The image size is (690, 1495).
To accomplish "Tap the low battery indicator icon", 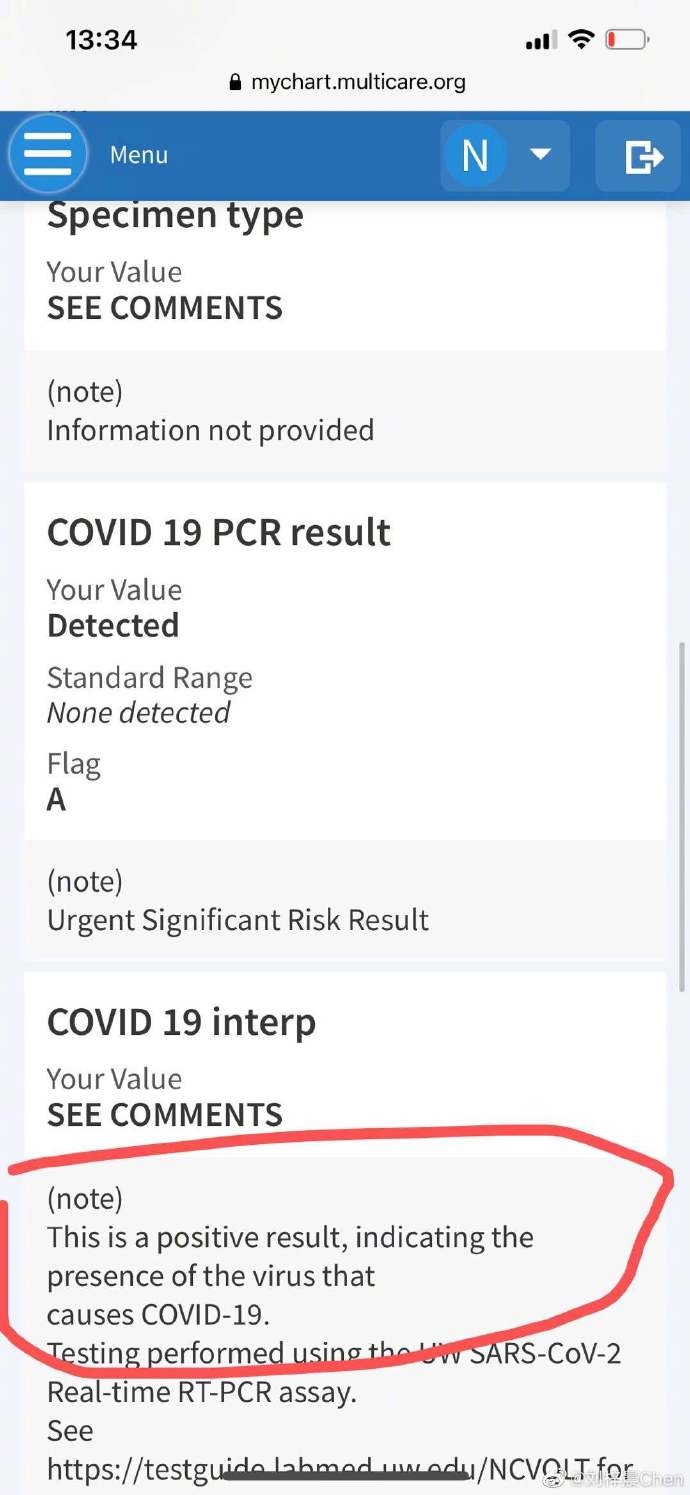I will pos(627,40).
